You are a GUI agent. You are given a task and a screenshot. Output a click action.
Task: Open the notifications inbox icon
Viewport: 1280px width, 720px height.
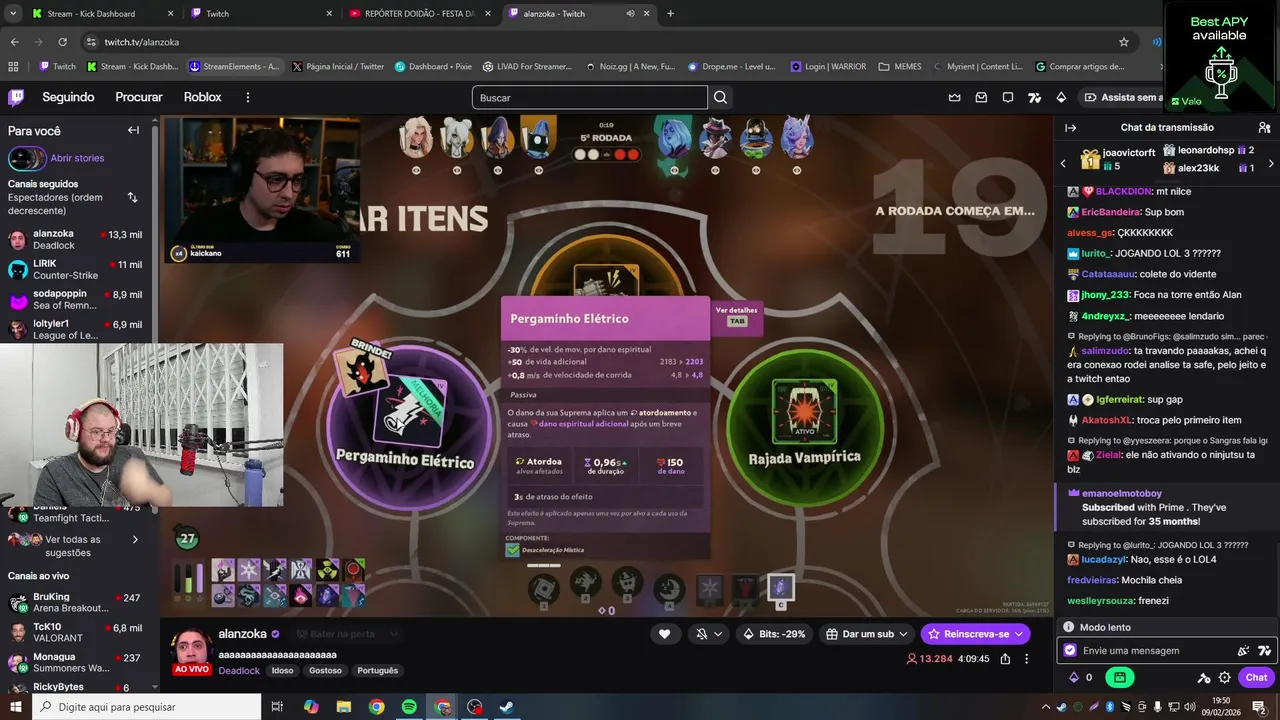tap(981, 97)
